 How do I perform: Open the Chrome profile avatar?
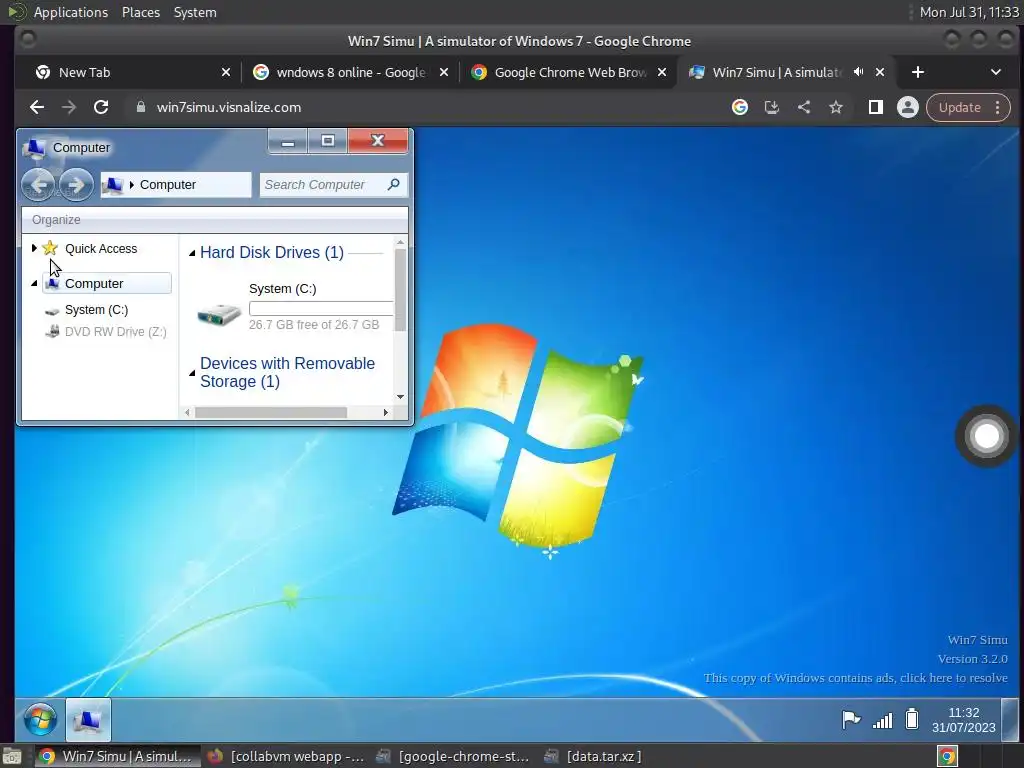click(x=908, y=107)
